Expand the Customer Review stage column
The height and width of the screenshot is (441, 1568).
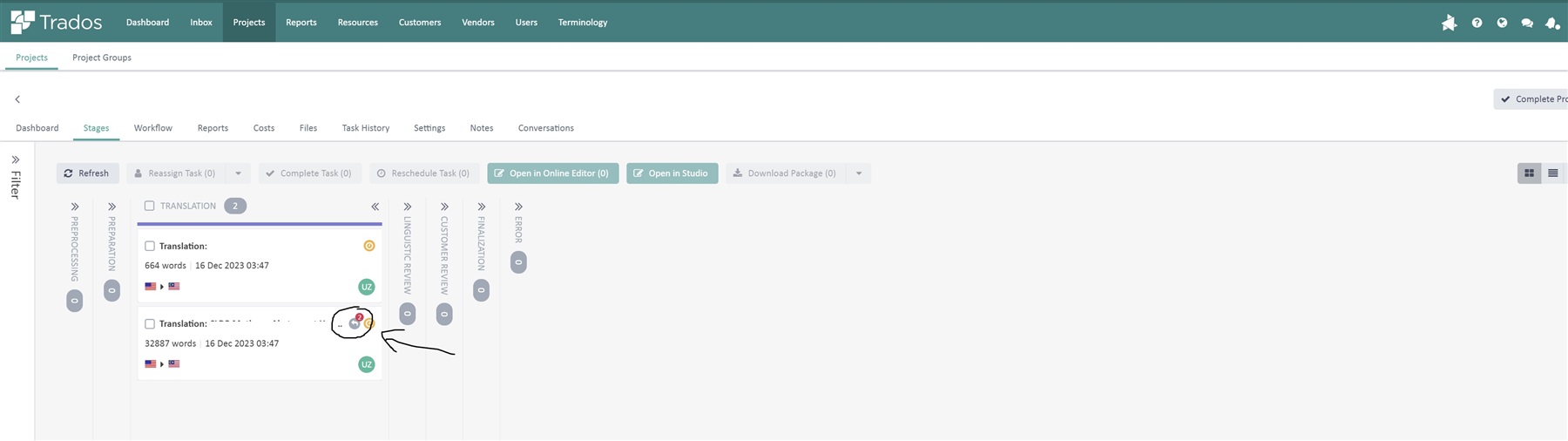coord(444,207)
